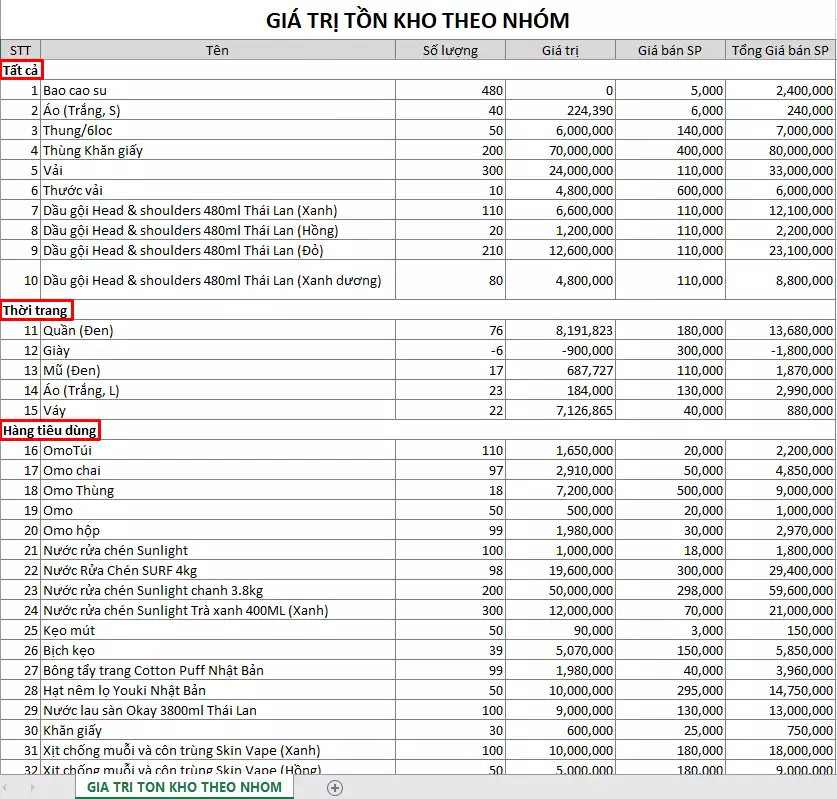Select the STT column header
The height and width of the screenshot is (799, 837).
[20, 50]
